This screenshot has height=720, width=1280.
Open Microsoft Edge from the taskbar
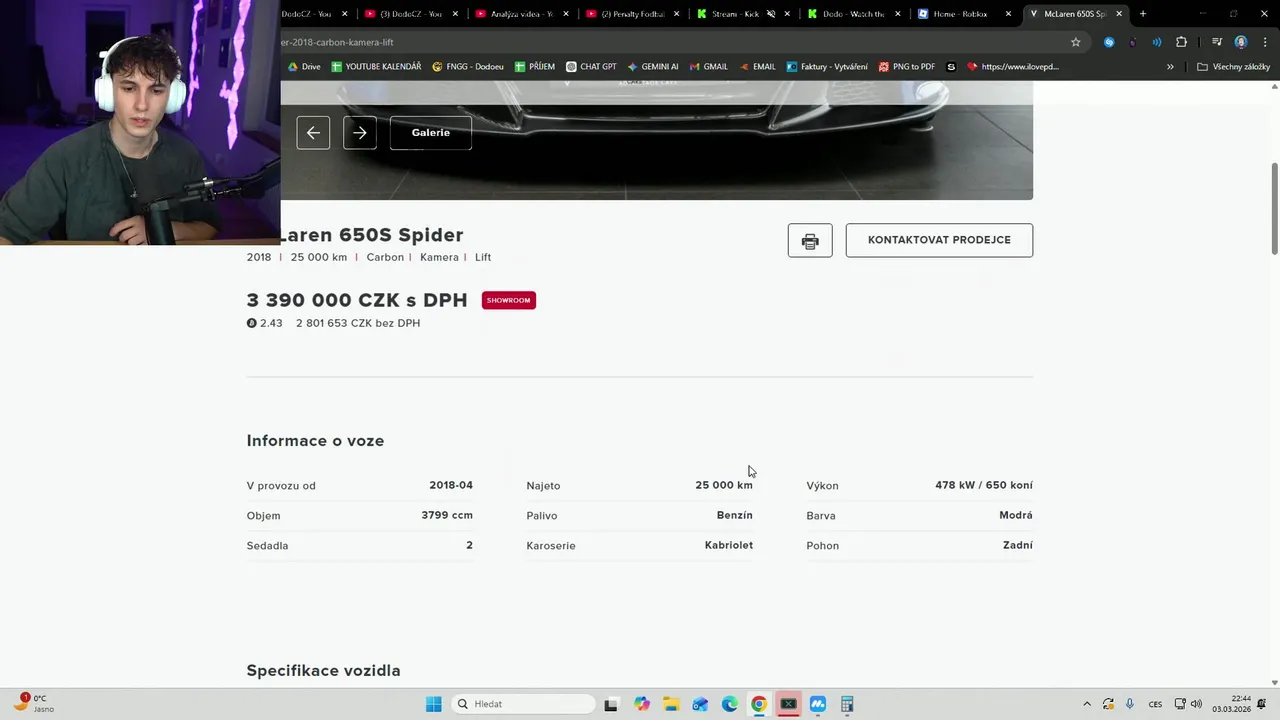click(x=730, y=704)
